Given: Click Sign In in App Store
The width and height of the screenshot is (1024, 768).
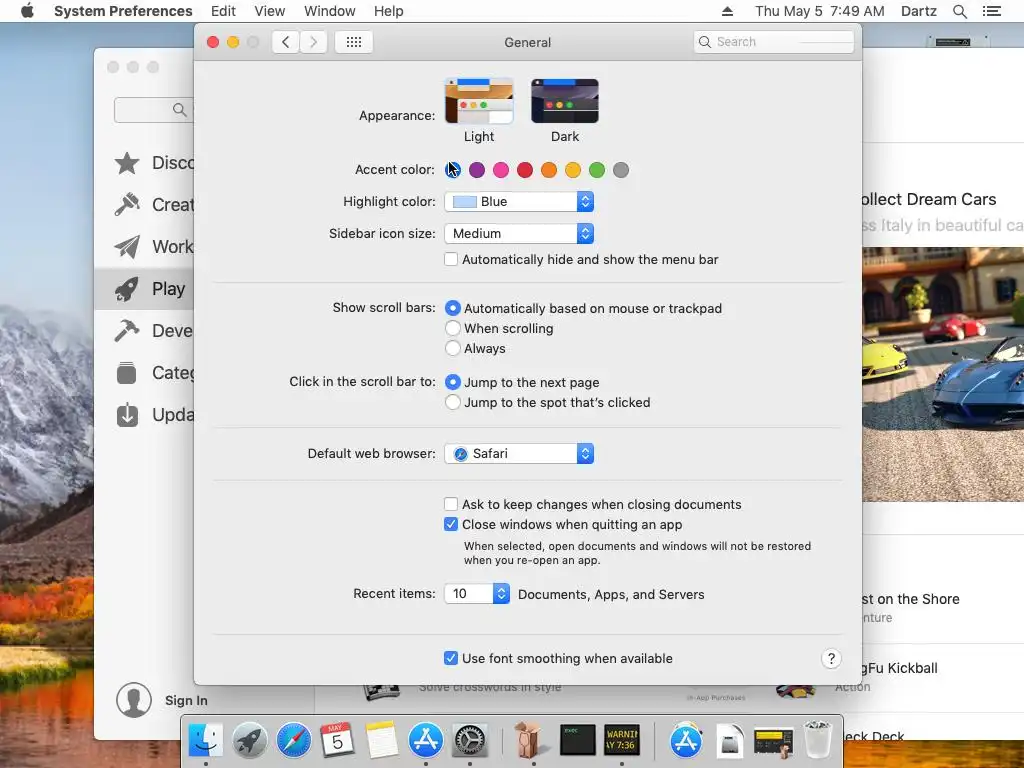Looking at the screenshot, I should [186, 700].
